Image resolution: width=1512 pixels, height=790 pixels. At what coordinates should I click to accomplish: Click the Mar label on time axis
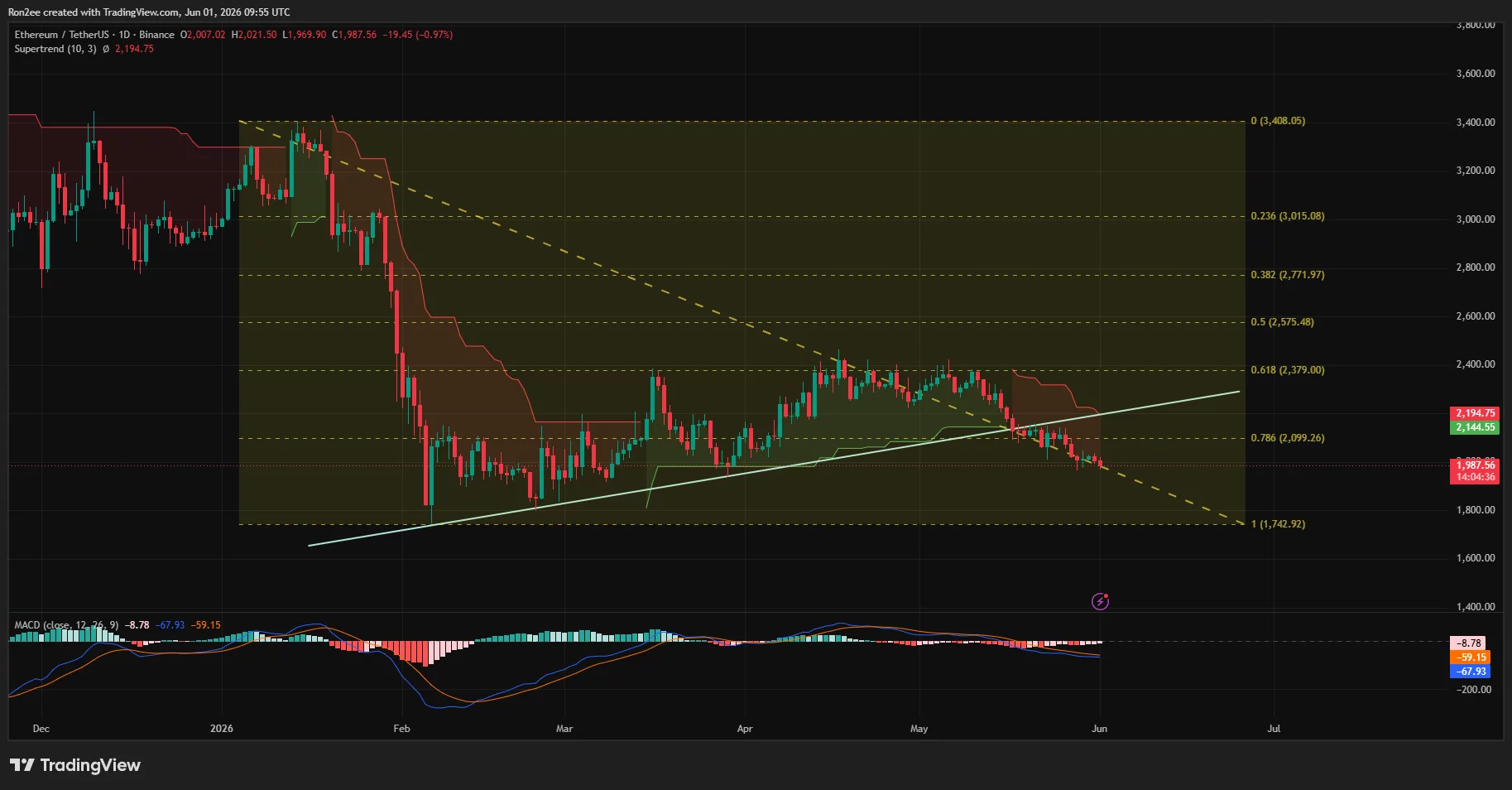pyautogui.click(x=564, y=729)
